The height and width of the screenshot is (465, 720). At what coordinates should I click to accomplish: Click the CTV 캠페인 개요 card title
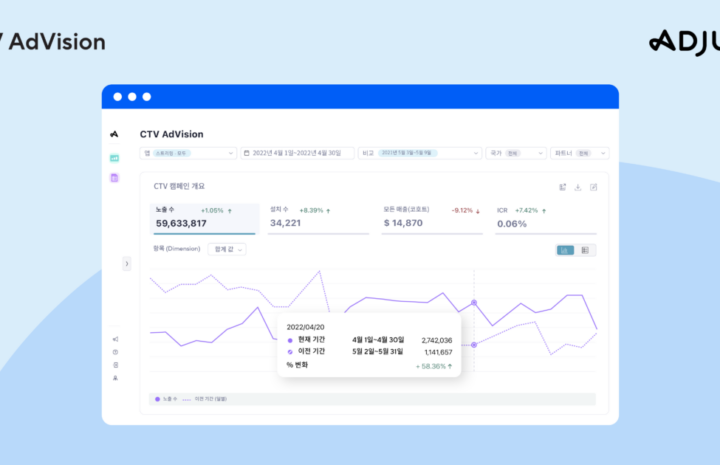179,186
